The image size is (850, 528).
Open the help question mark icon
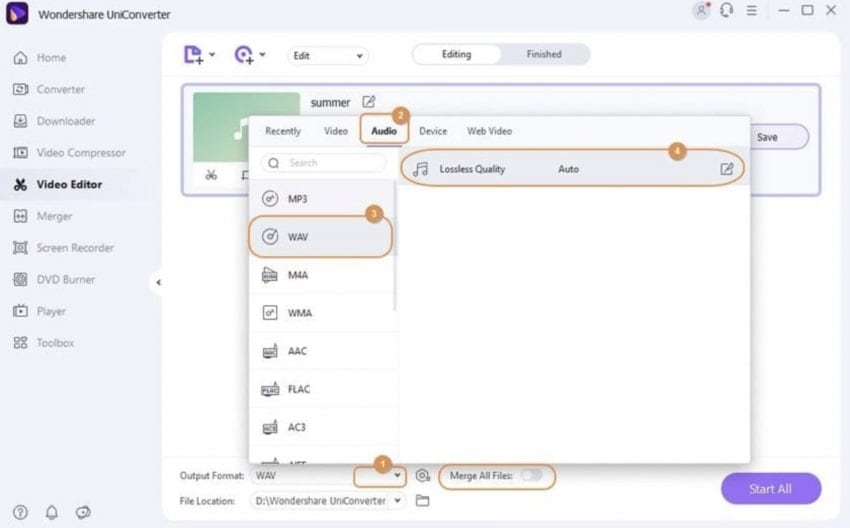(x=20, y=512)
